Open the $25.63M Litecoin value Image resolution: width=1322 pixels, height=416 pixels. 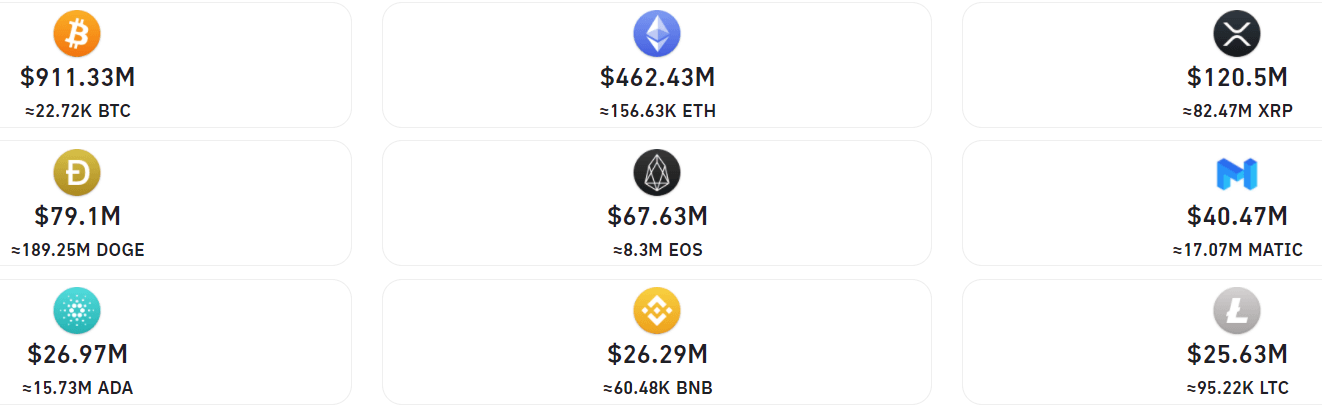(1237, 354)
